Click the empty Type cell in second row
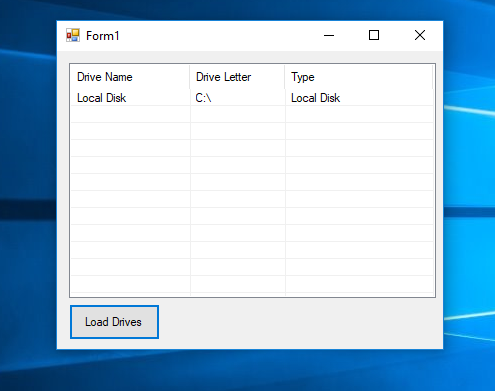This screenshot has height=391, width=495. pyautogui.click(x=359, y=114)
